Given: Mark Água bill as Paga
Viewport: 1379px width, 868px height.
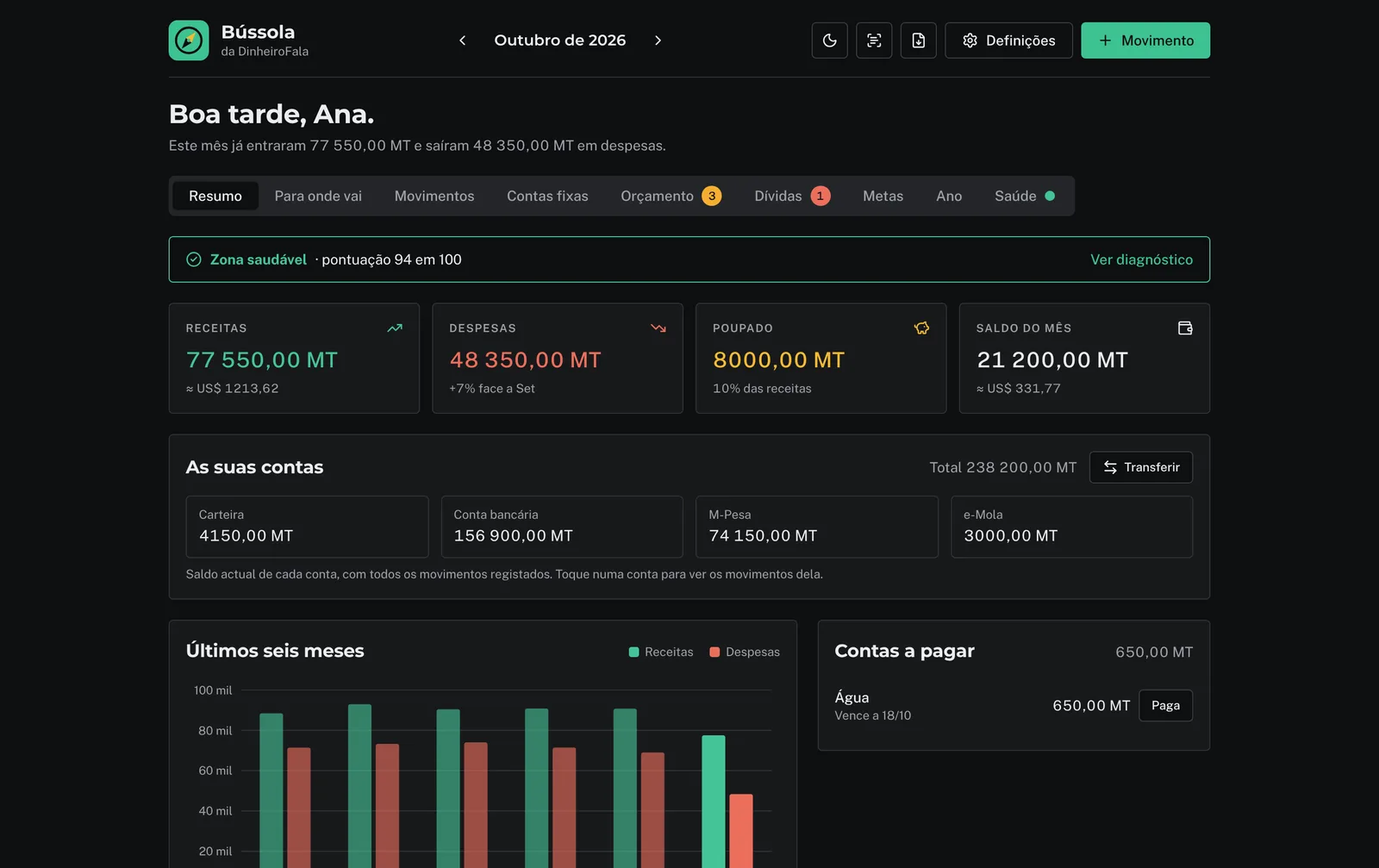Looking at the screenshot, I should click(x=1165, y=705).
